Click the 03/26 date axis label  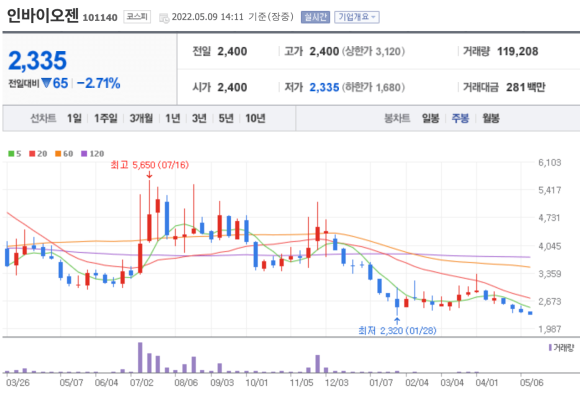point(17,382)
